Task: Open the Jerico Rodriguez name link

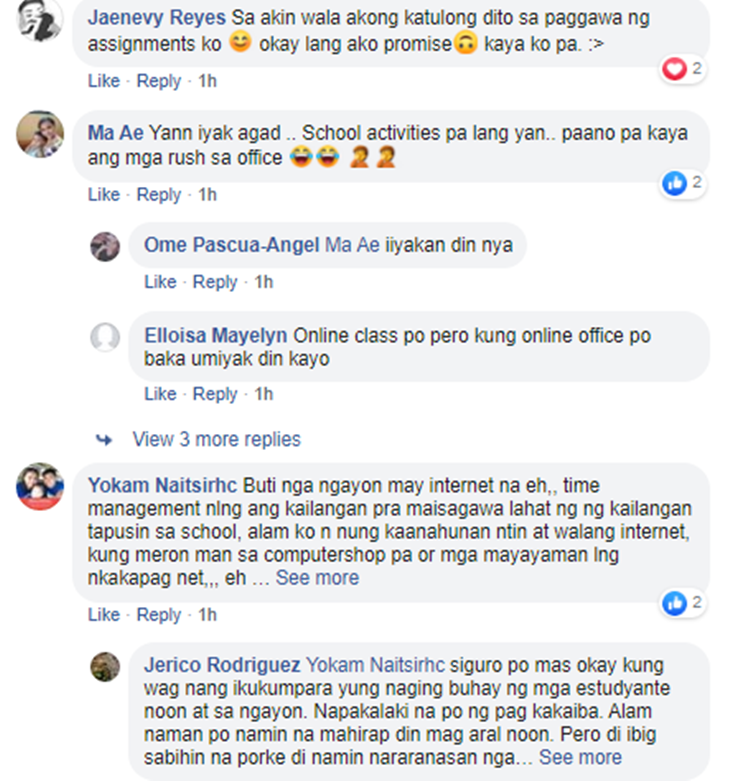Action: click(x=222, y=665)
